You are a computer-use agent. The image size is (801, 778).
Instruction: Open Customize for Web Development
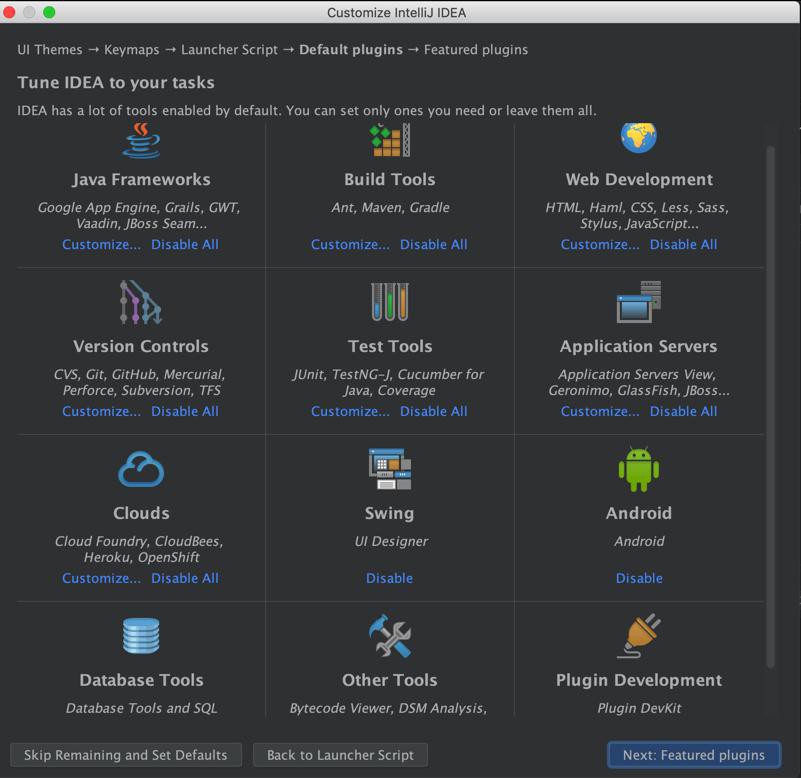[x=600, y=245]
